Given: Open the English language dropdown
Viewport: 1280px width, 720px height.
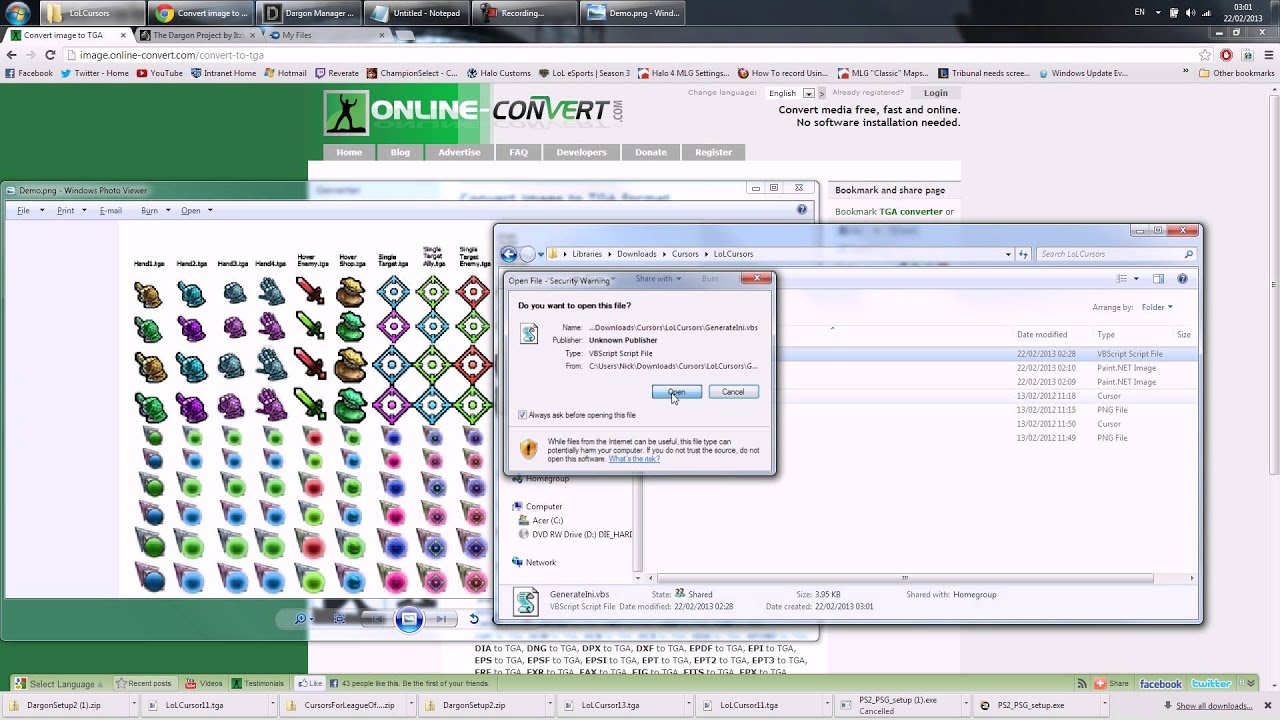Looking at the screenshot, I should [791, 93].
